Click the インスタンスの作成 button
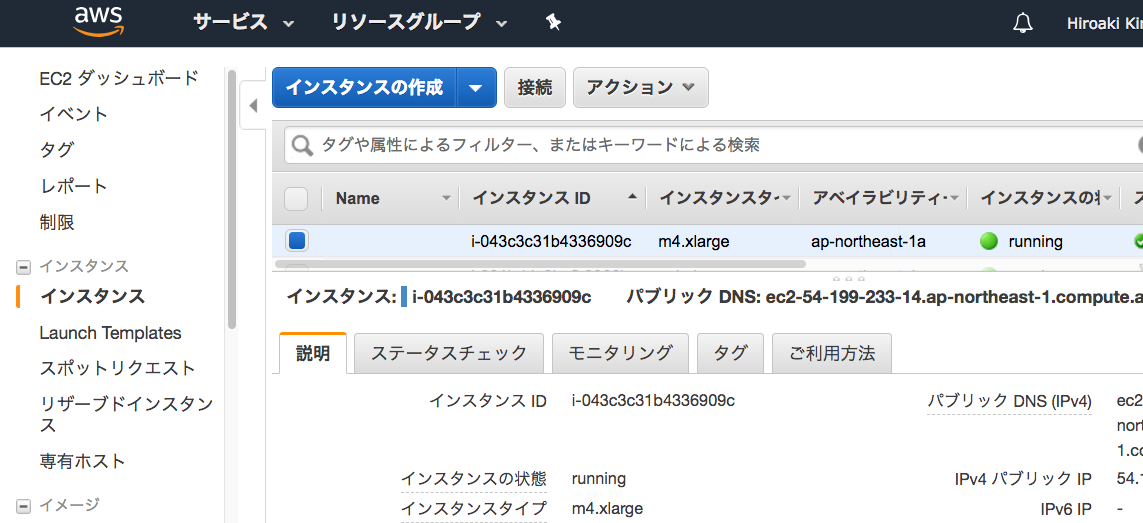The image size is (1143, 523). (x=364, y=88)
